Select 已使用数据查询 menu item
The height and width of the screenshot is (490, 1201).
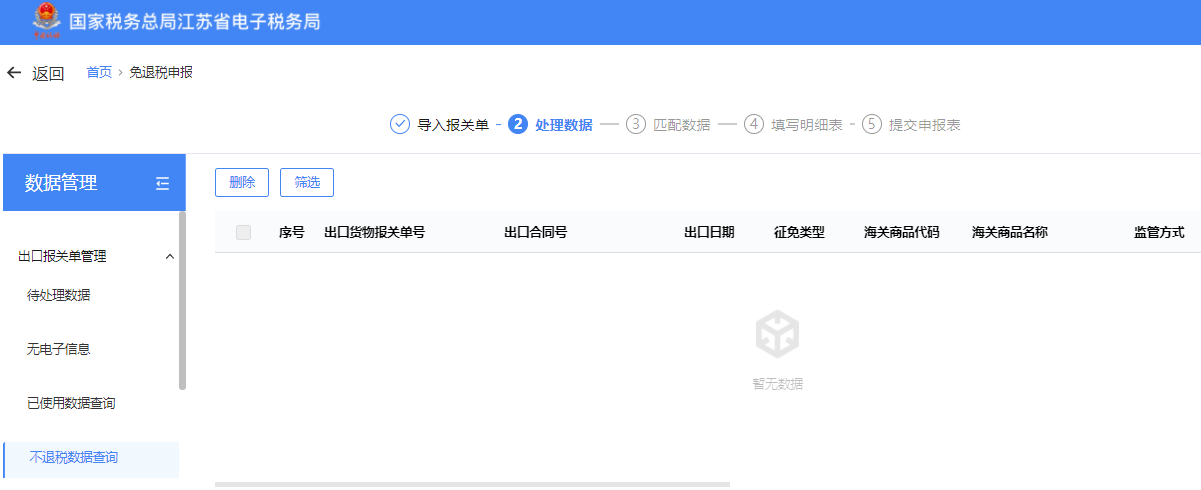71,403
